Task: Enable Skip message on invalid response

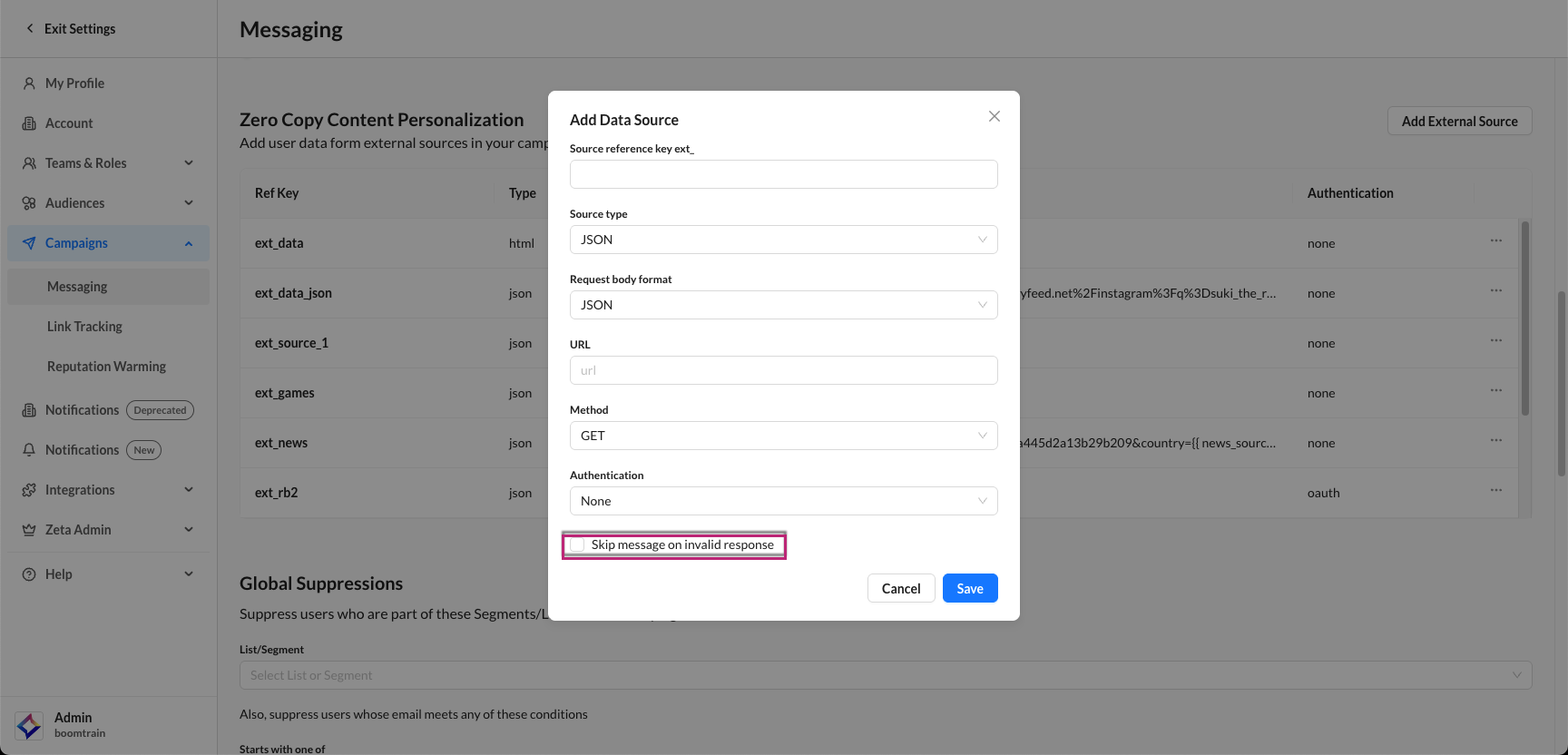Action: coord(578,544)
